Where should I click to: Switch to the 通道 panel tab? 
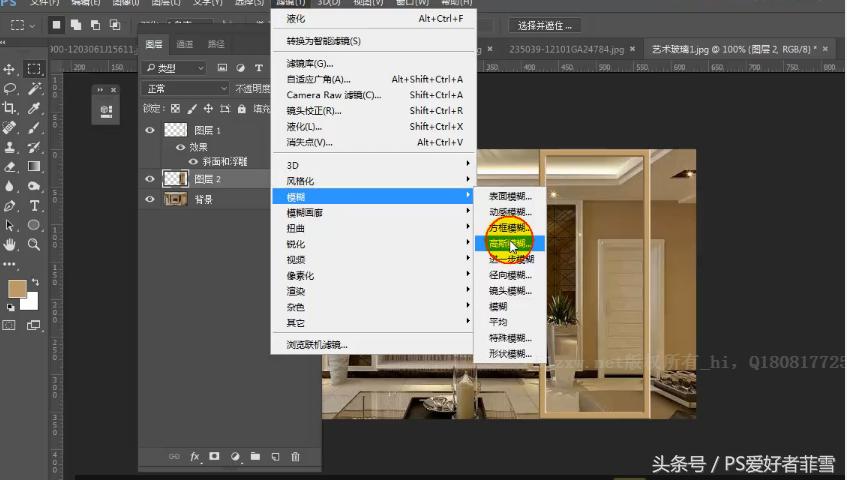(185, 44)
